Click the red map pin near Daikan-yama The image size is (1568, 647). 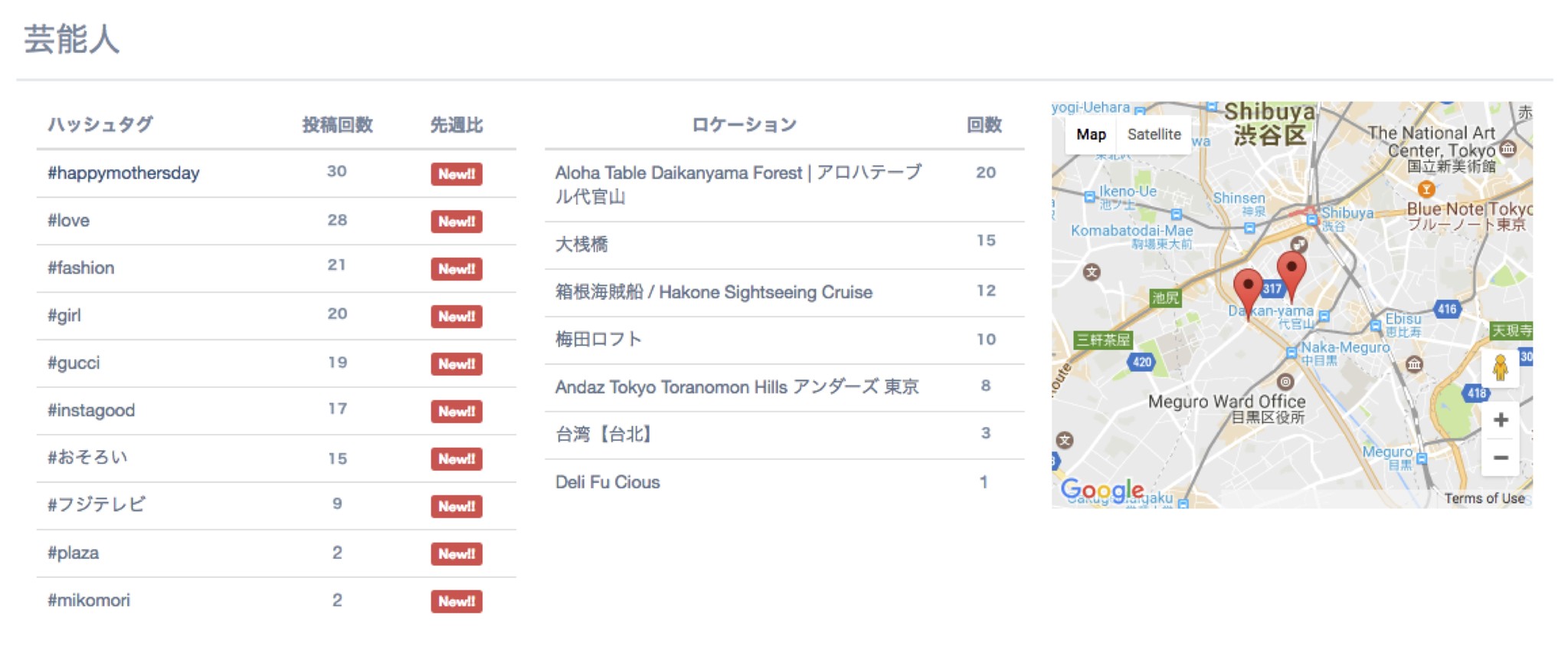click(1248, 293)
